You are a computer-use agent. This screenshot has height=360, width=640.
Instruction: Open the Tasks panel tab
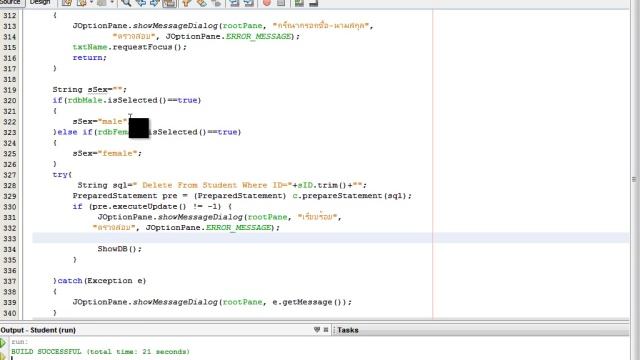point(348,330)
